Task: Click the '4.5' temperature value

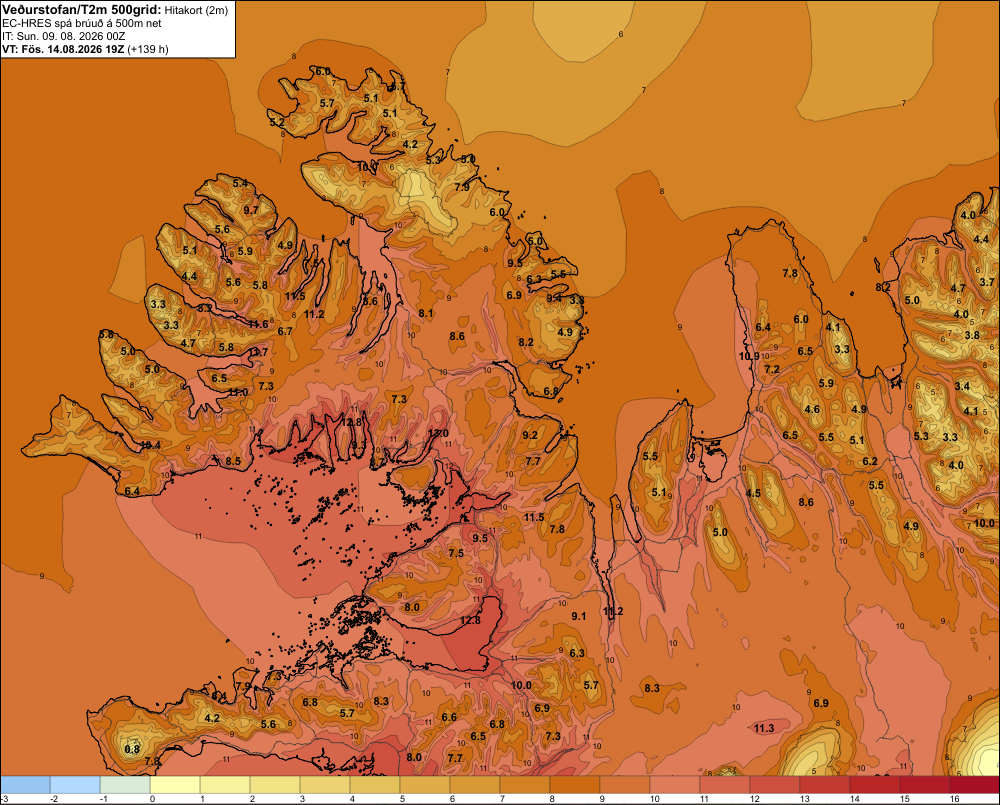Action: coord(753,493)
